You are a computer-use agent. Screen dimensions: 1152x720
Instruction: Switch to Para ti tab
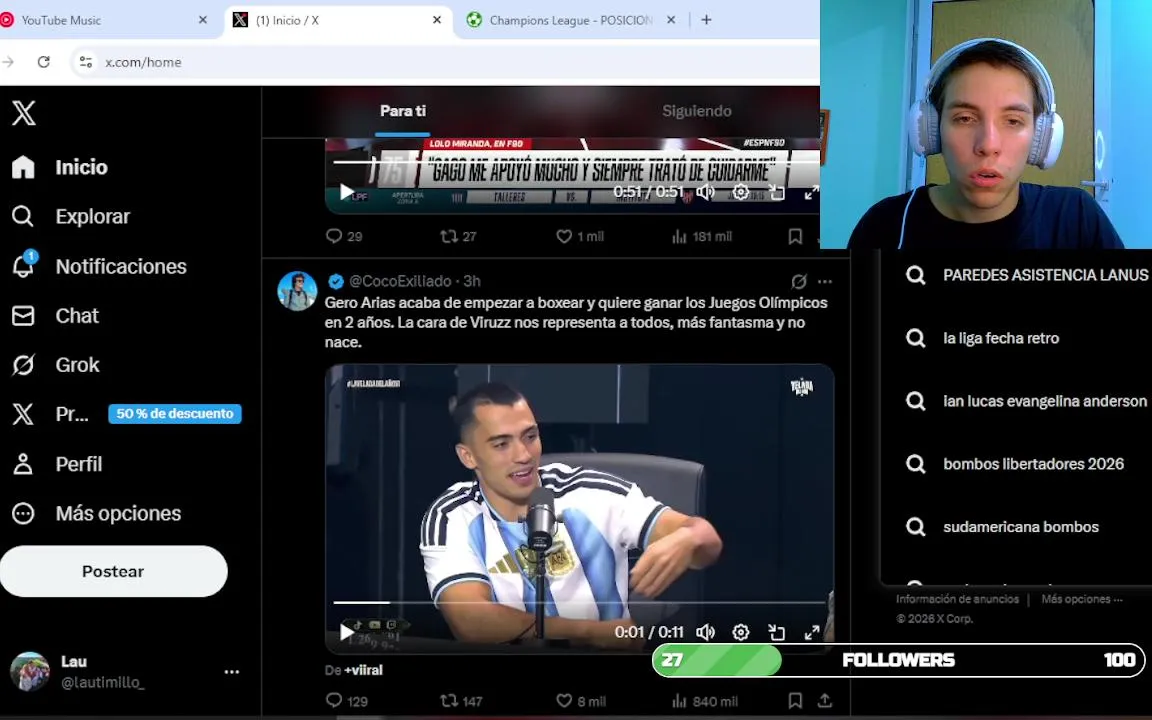[x=403, y=111]
